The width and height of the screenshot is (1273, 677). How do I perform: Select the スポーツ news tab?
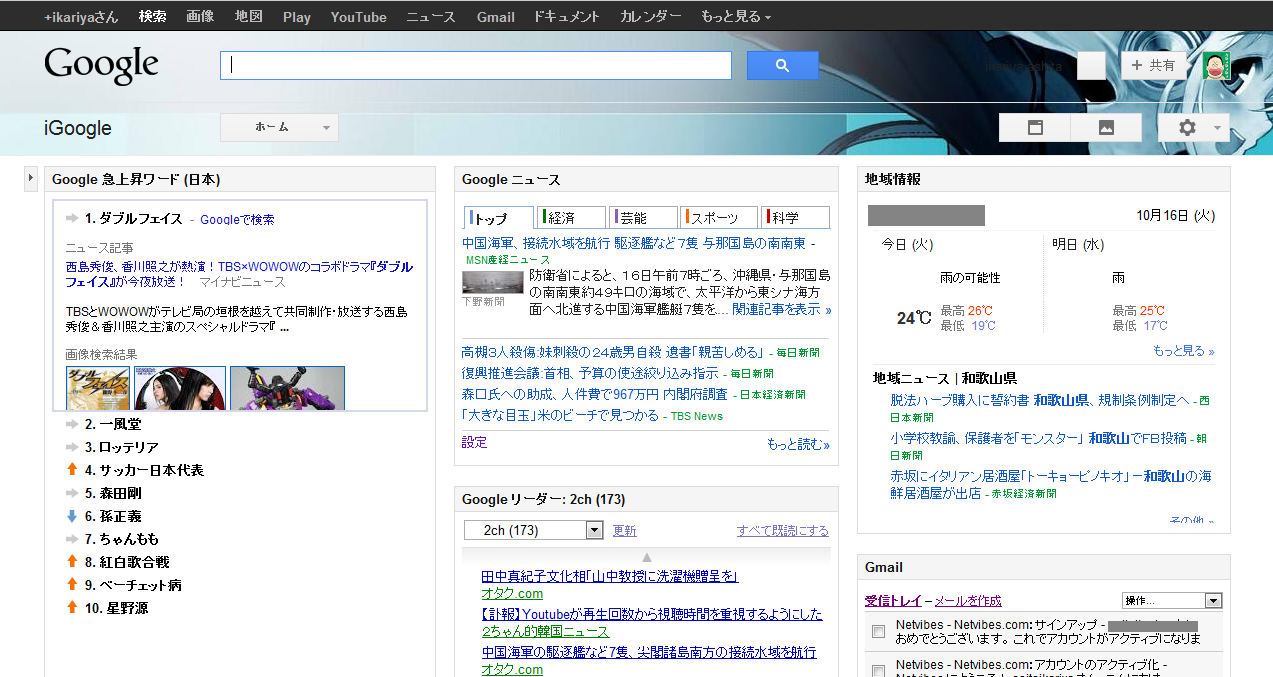(x=717, y=218)
